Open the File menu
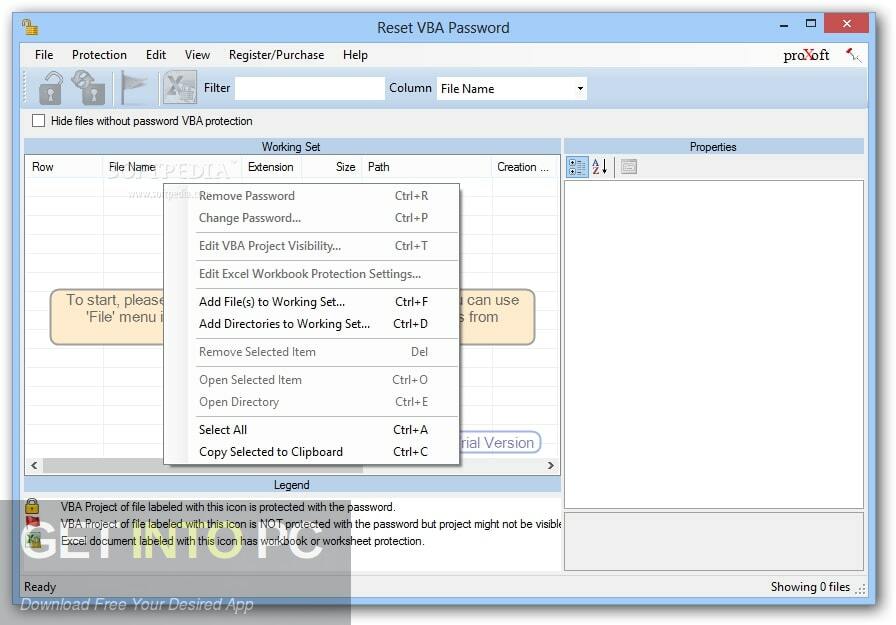The width and height of the screenshot is (896, 625). pos(43,55)
